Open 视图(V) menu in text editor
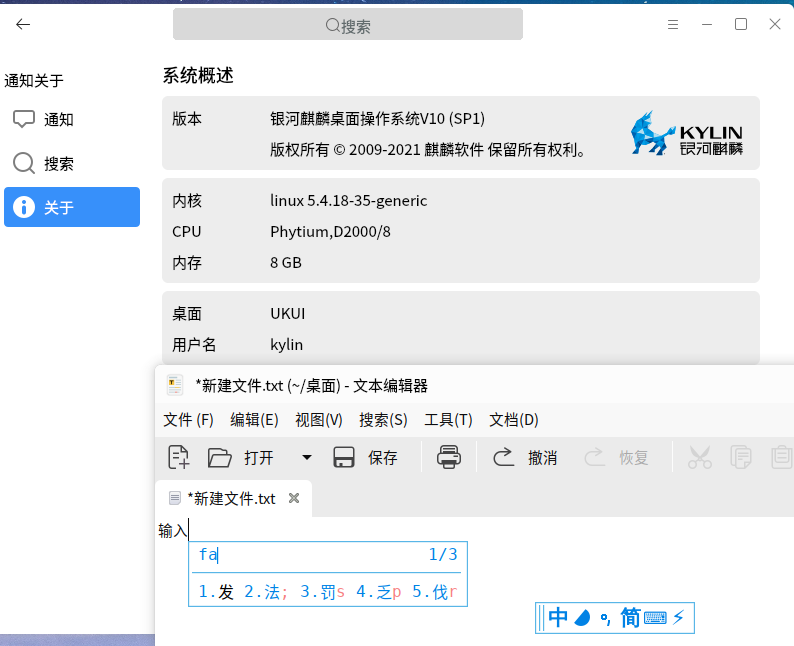Image resolution: width=794 pixels, height=646 pixels. (x=319, y=420)
